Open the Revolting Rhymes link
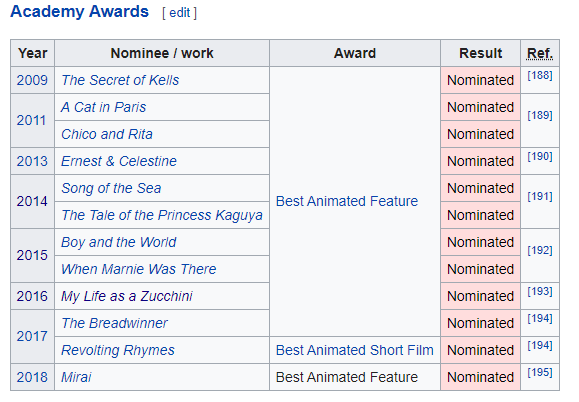This screenshot has height=402, width=579. pyautogui.click(x=118, y=350)
